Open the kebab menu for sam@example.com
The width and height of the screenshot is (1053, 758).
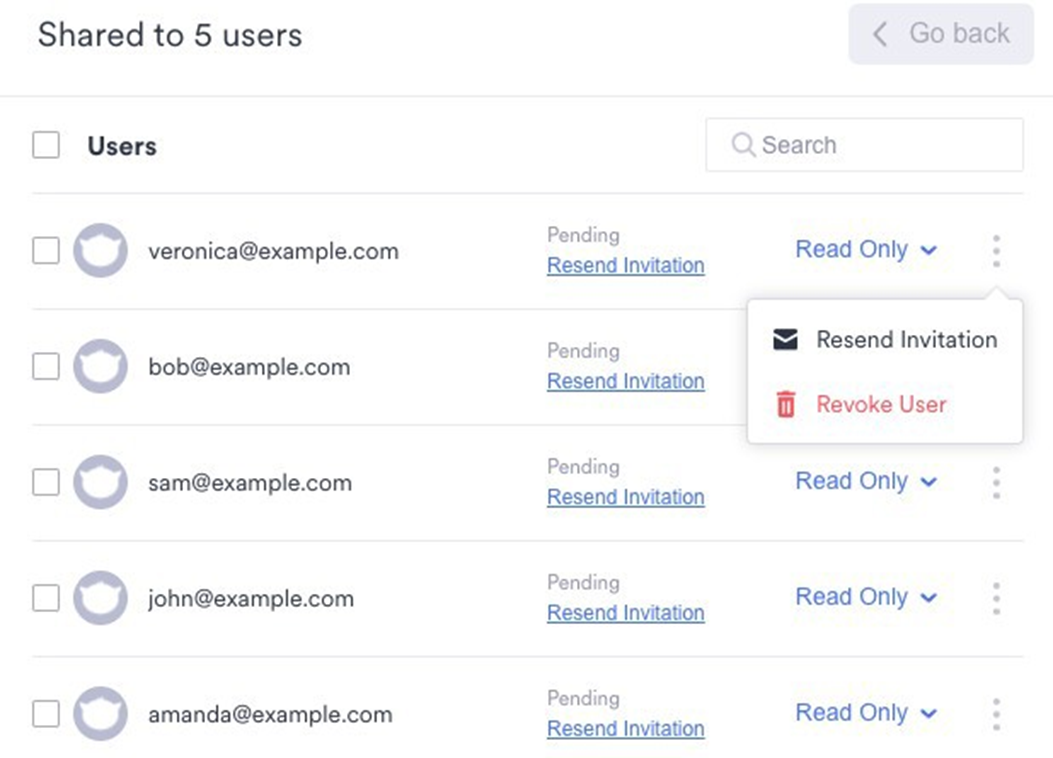pos(996,482)
